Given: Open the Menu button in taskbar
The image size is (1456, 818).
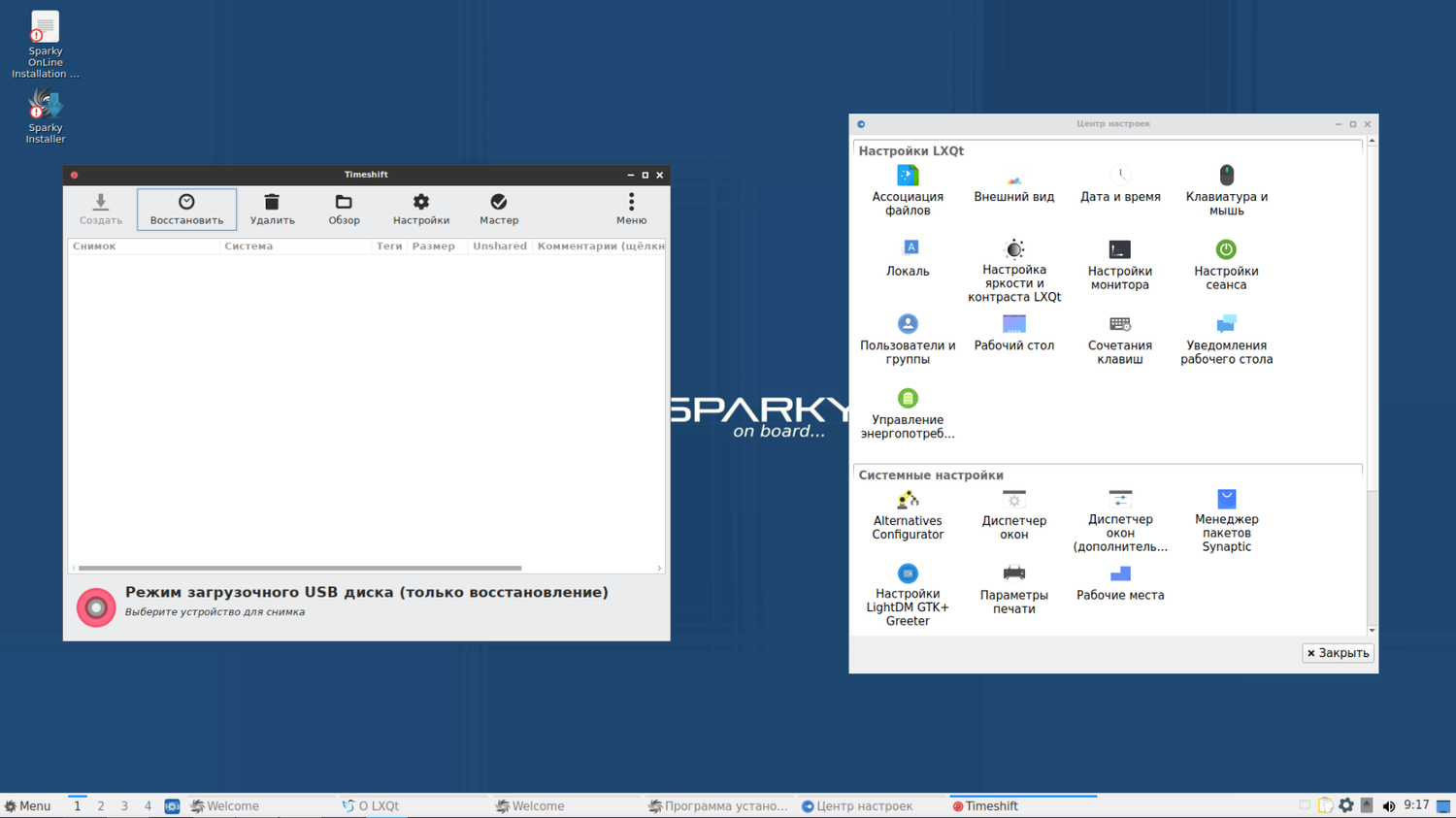Looking at the screenshot, I should tap(28, 806).
